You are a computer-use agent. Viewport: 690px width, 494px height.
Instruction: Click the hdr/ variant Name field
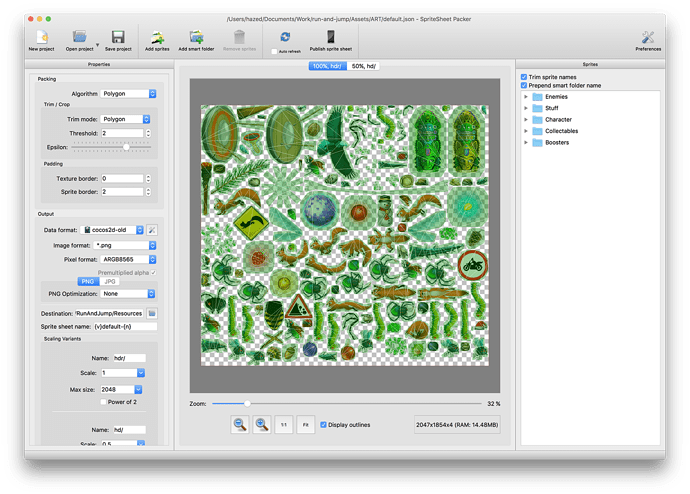(x=129, y=359)
